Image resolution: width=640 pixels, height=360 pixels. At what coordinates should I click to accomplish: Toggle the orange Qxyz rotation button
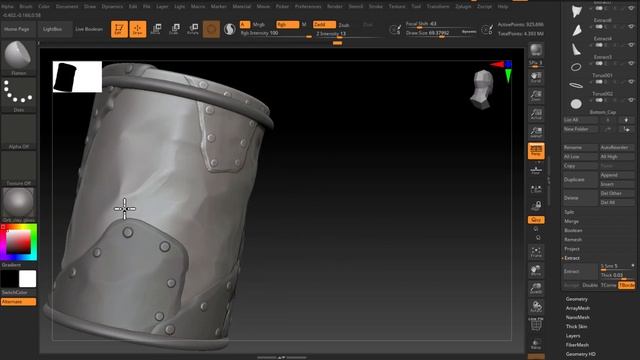(x=536, y=220)
